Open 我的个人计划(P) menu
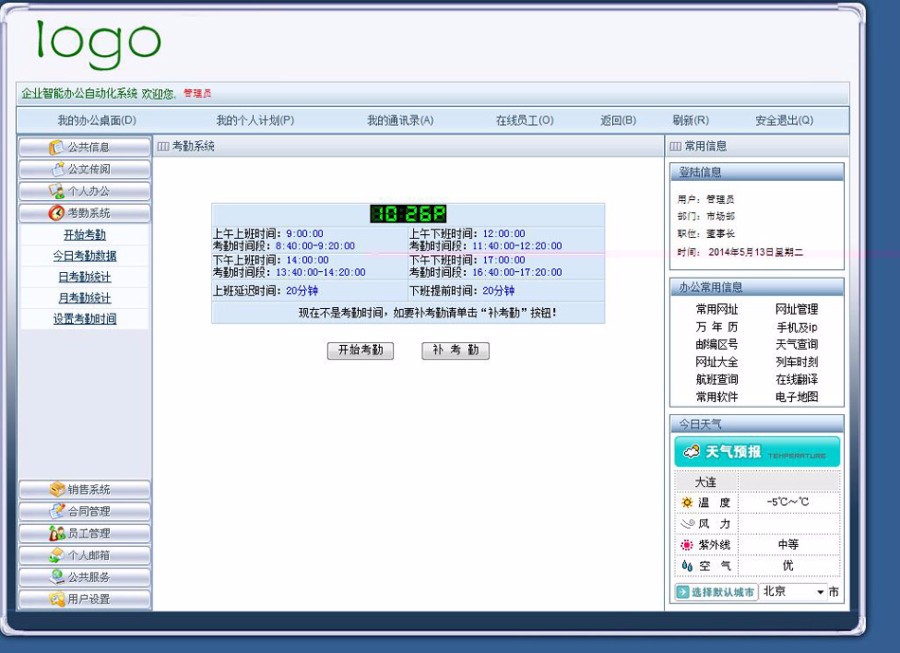Image resolution: width=900 pixels, height=653 pixels. 255,121
